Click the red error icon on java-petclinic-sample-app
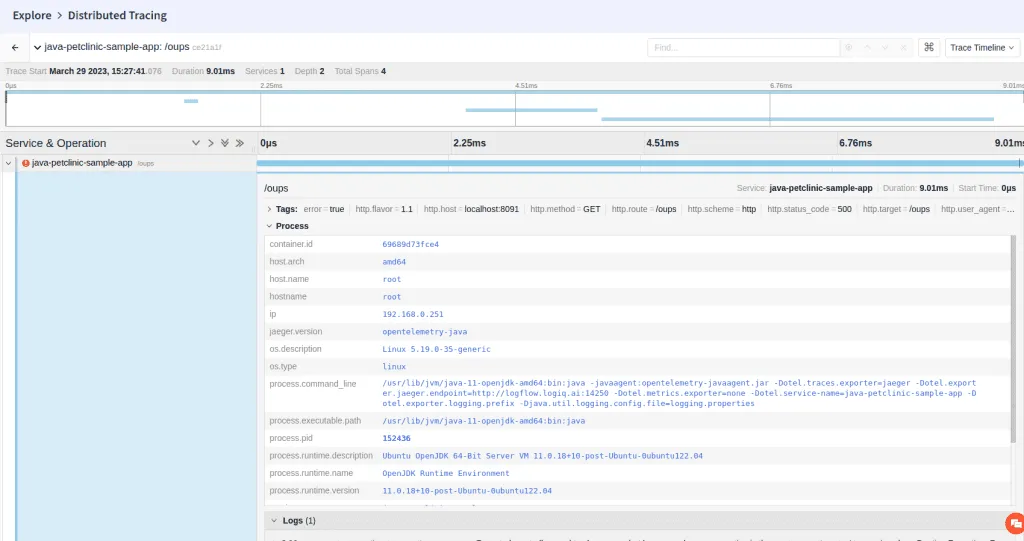The width and height of the screenshot is (1024, 541). (26, 163)
